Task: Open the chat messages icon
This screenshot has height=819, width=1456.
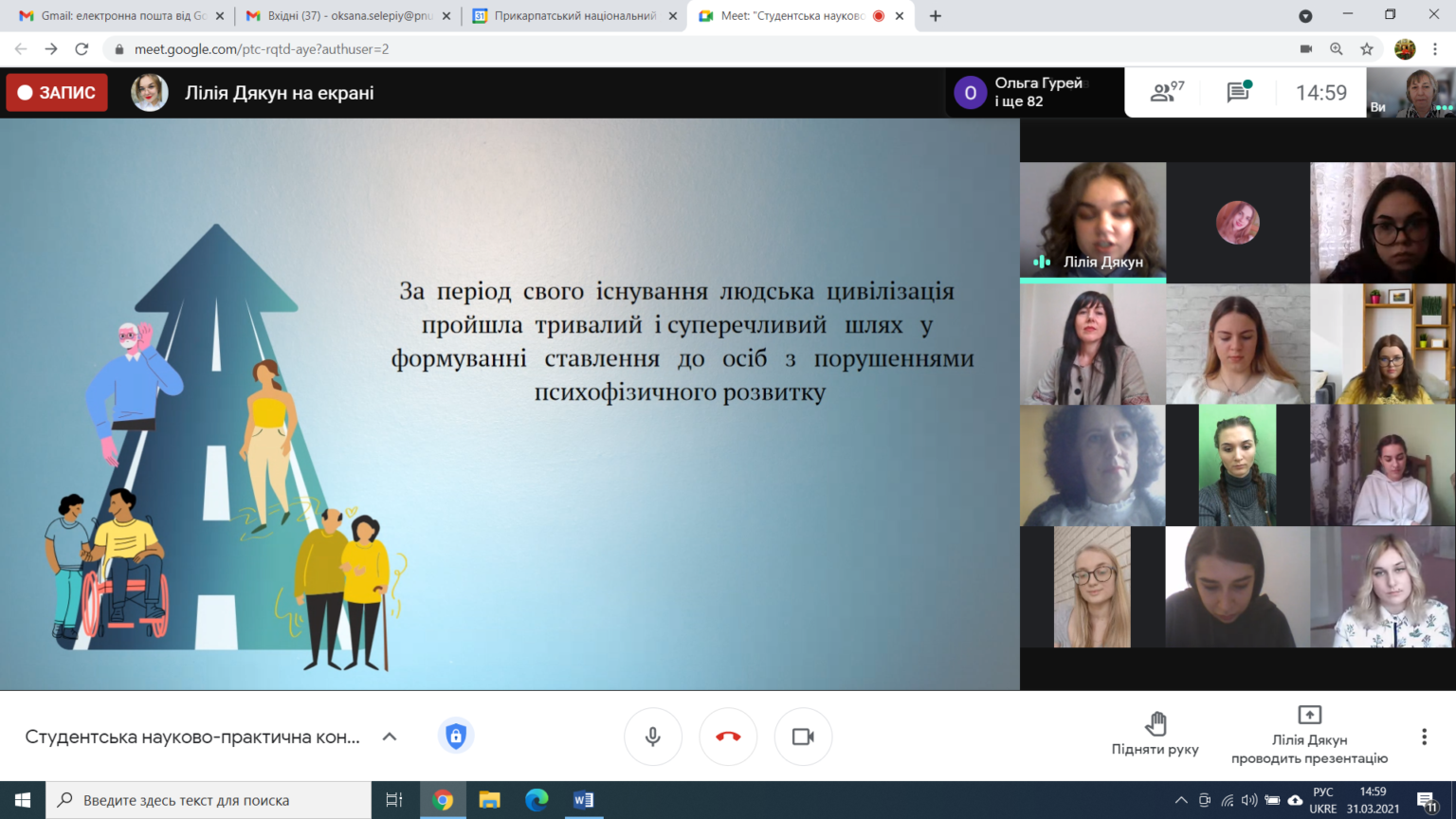Action: click(x=1239, y=92)
